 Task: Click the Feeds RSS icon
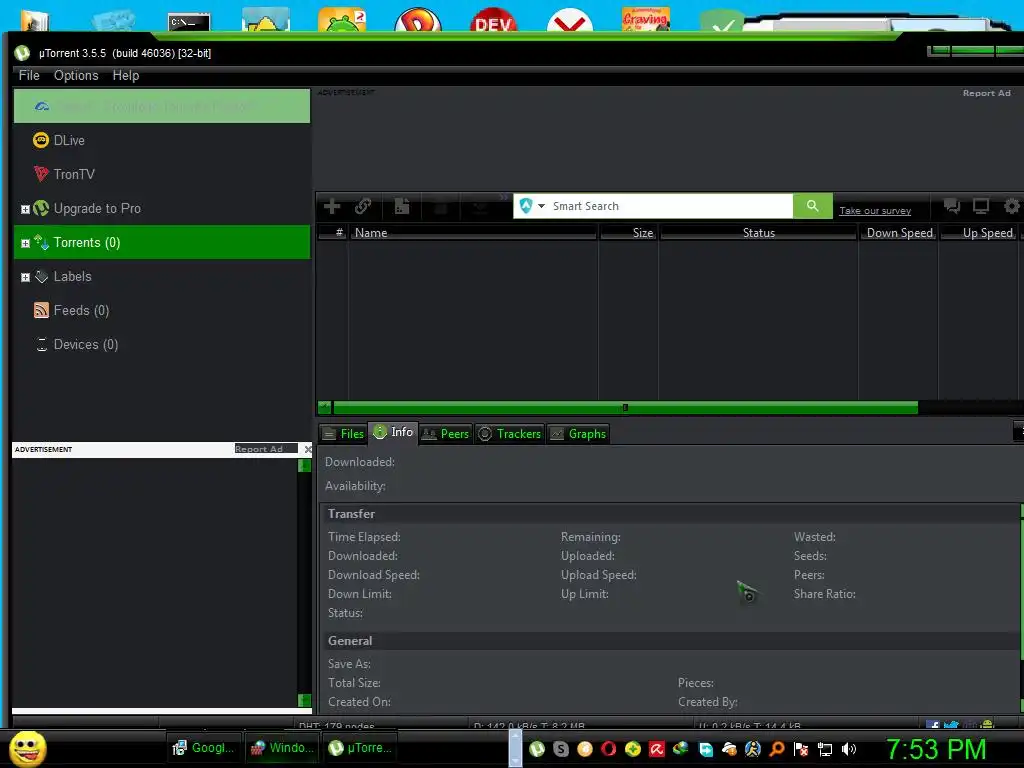41,310
